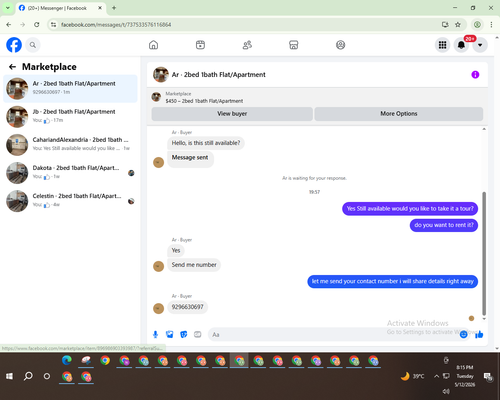Select the Jb - 2bed 1bath conversation
The width and height of the screenshot is (500, 400).
tap(70, 117)
